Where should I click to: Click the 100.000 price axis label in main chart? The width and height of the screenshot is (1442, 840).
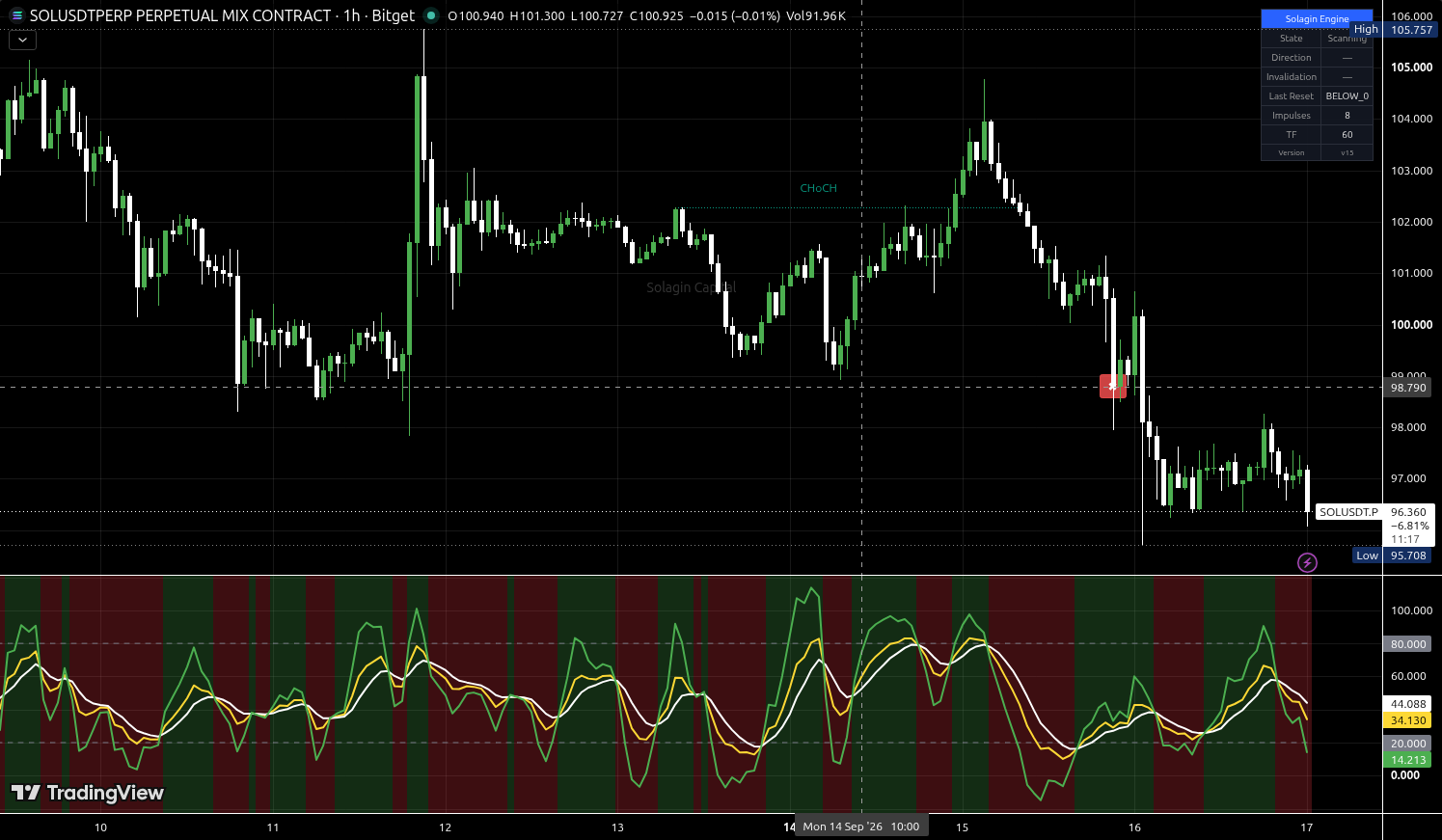[x=1411, y=325]
